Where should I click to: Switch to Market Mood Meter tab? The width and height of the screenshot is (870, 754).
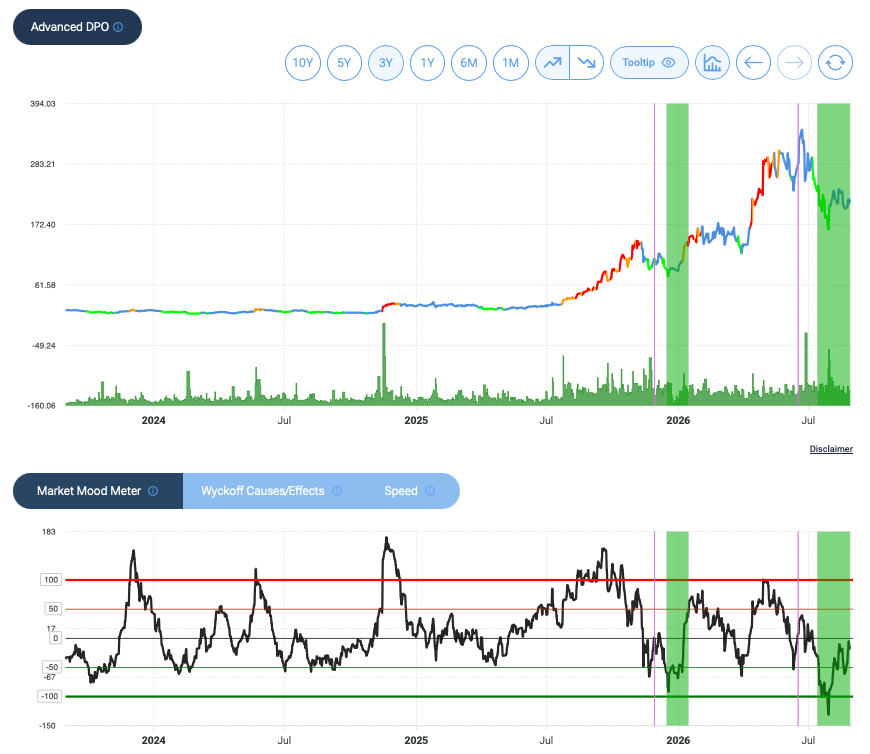point(98,491)
